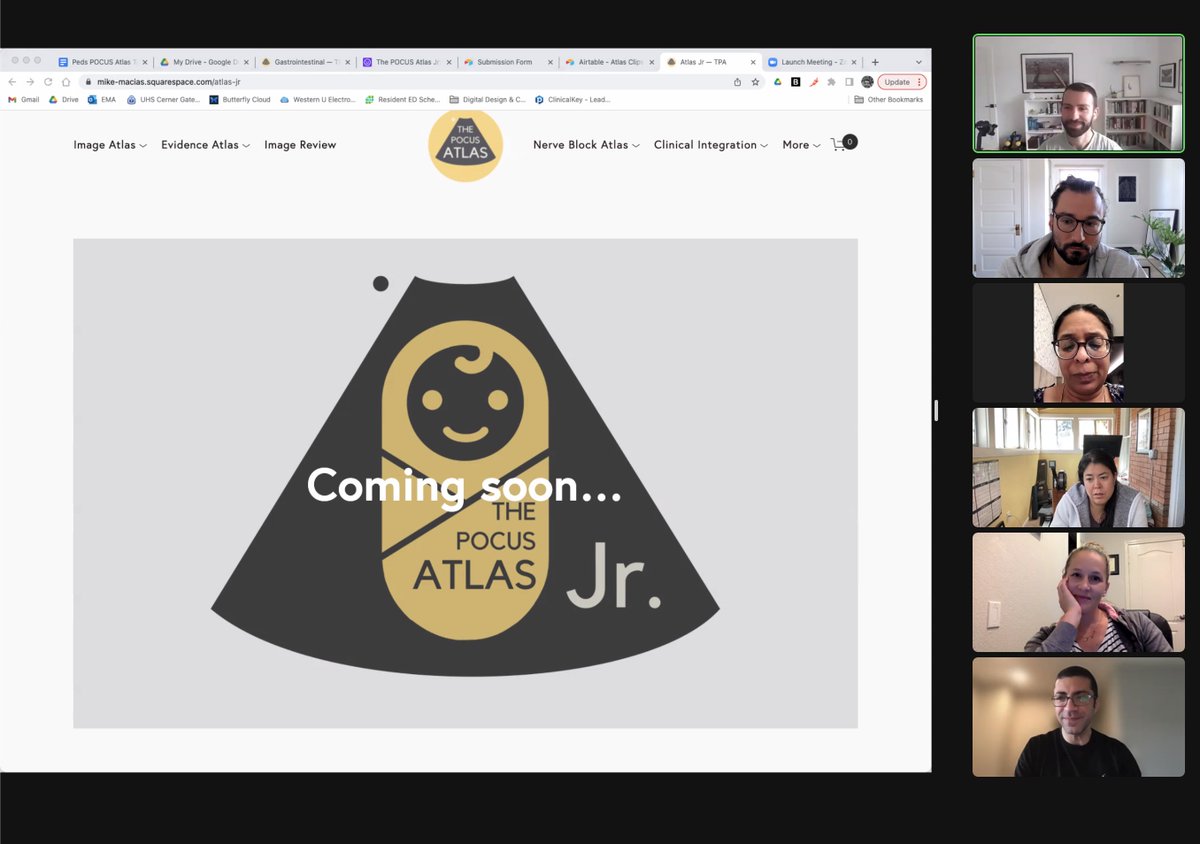The height and width of the screenshot is (844, 1200).
Task: Open the shopping cart icon
Action: tap(844, 143)
